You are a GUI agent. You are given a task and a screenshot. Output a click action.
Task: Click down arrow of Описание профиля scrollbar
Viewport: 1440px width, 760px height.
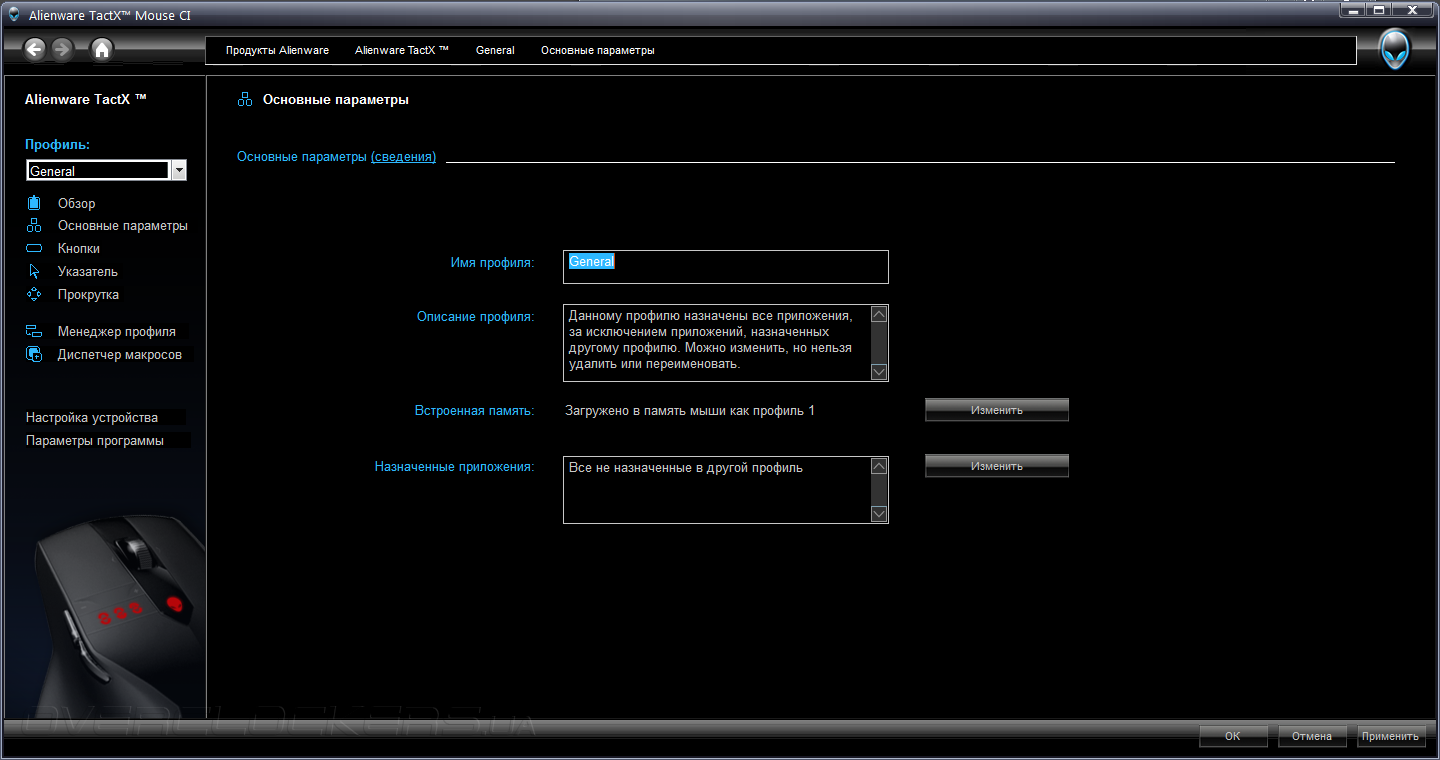tap(879, 372)
